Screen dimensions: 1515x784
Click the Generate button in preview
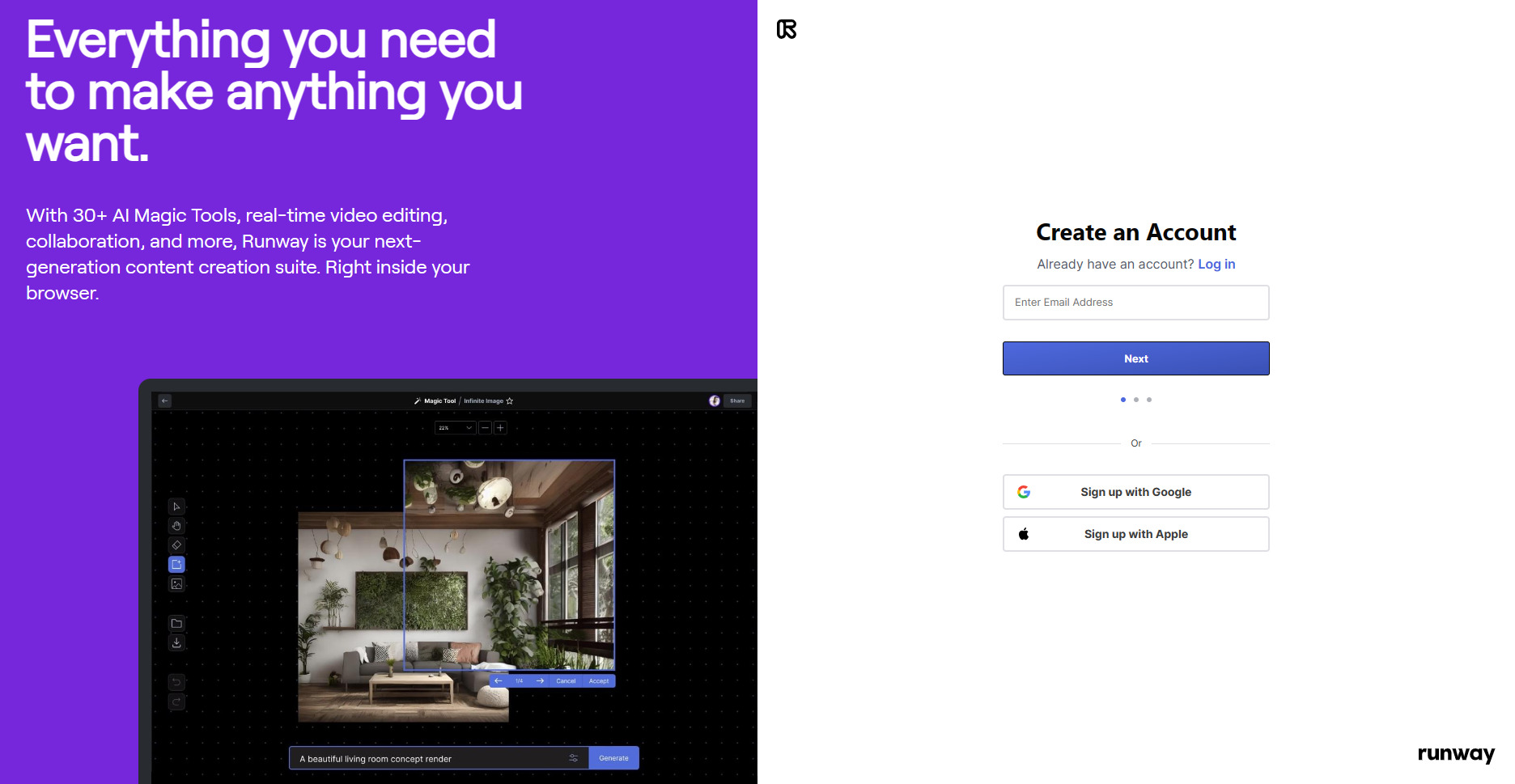point(613,758)
